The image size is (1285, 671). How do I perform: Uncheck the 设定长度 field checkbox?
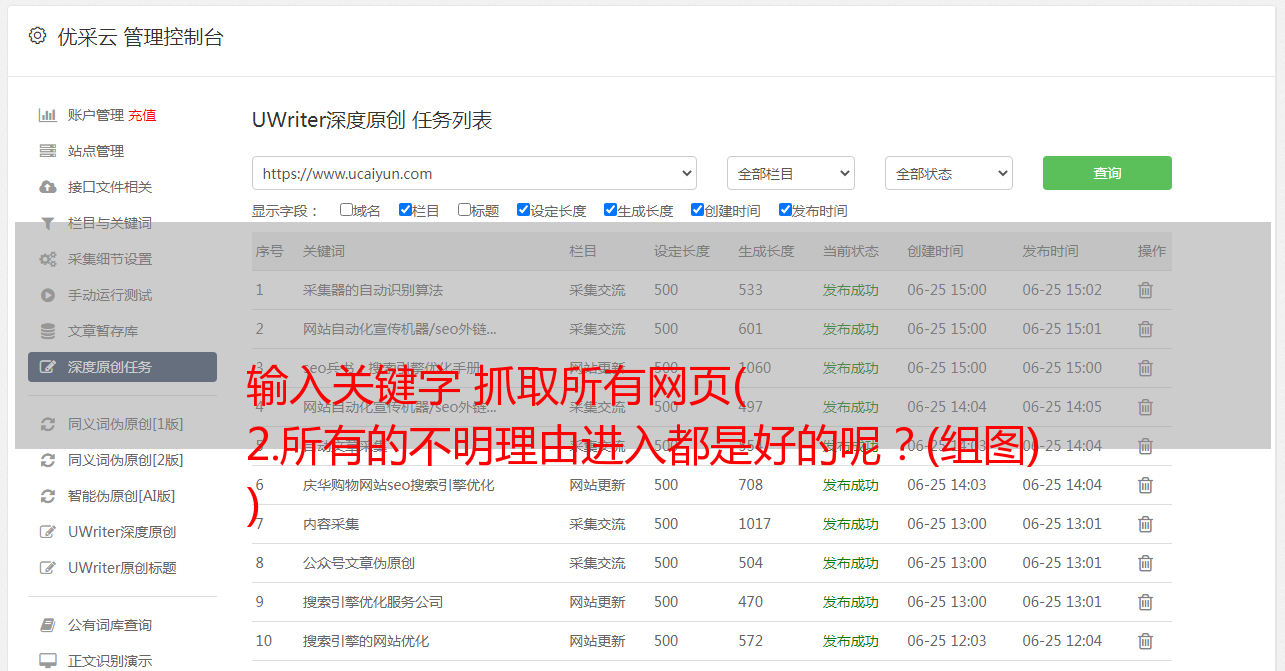523,210
